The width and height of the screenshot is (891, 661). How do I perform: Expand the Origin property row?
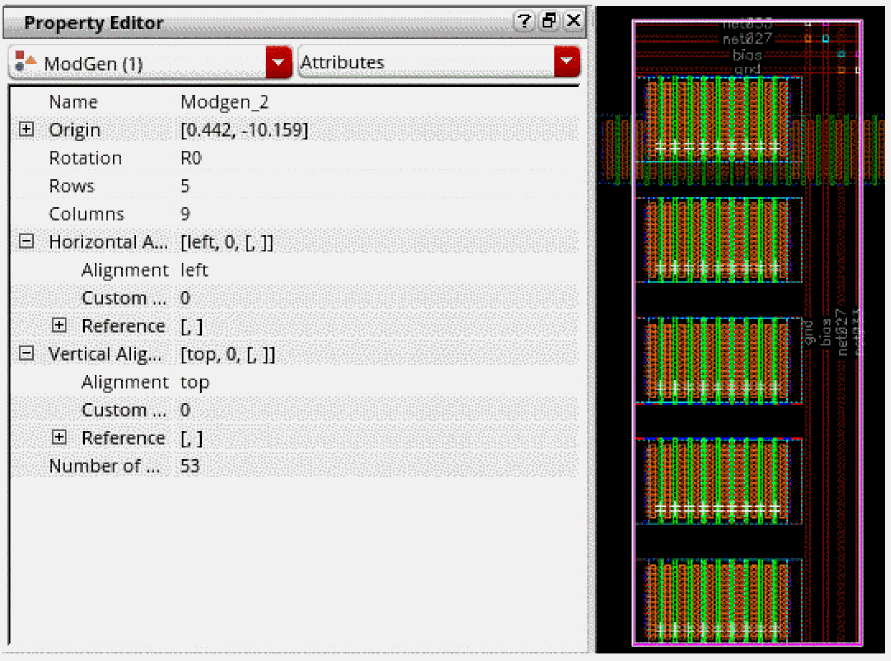coord(26,129)
